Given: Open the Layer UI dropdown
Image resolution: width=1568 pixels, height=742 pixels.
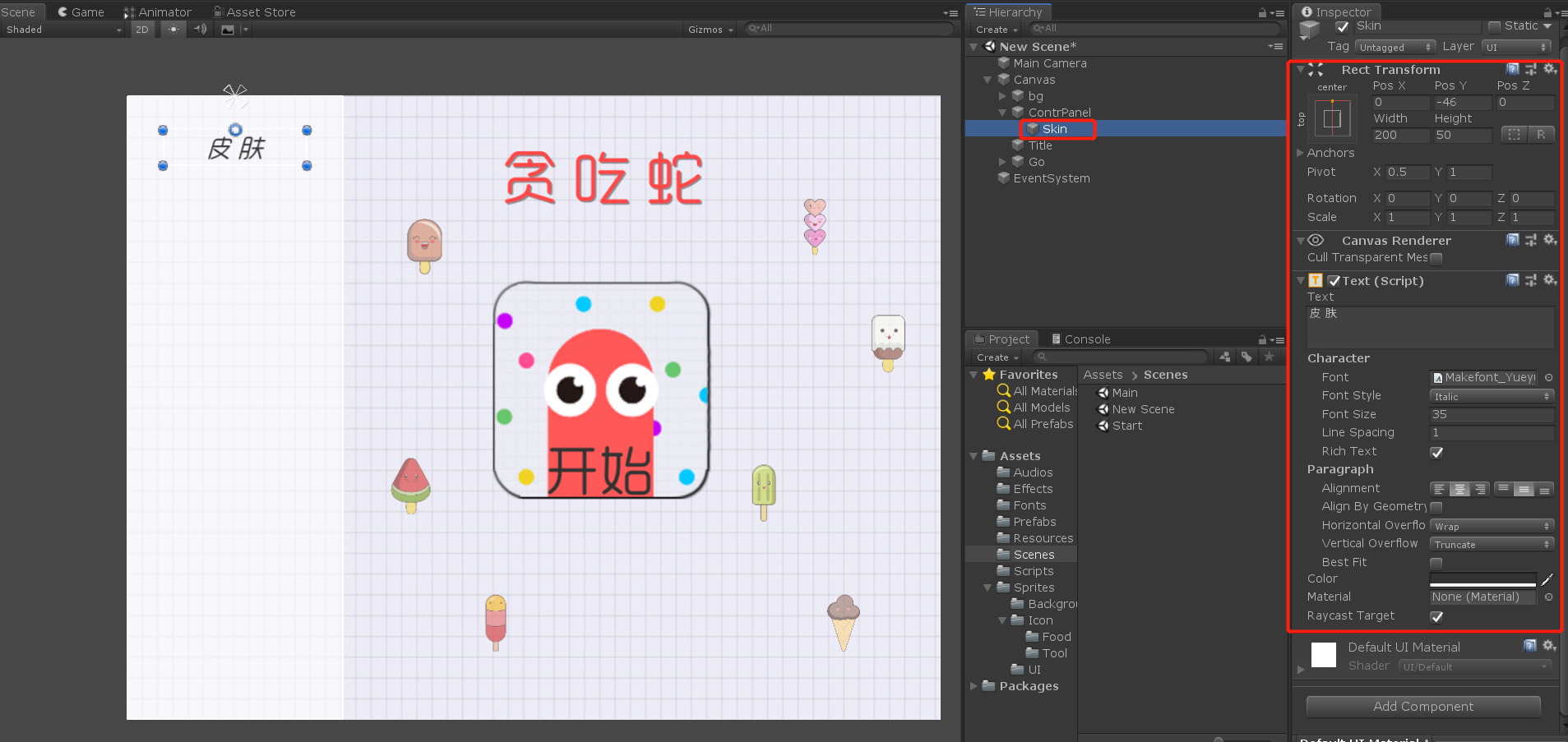Looking at the screenshot, I should pyautogui.click(x=1516, y=47).
